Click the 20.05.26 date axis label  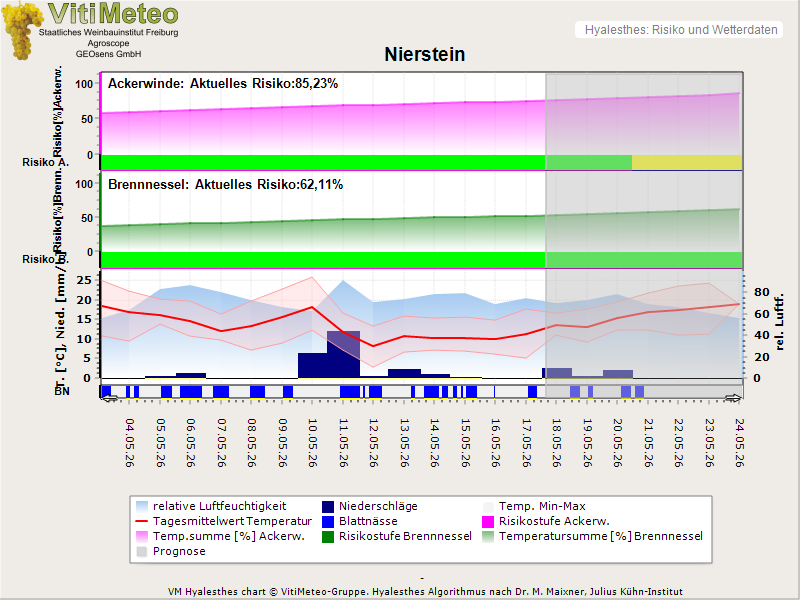(617, 443)
